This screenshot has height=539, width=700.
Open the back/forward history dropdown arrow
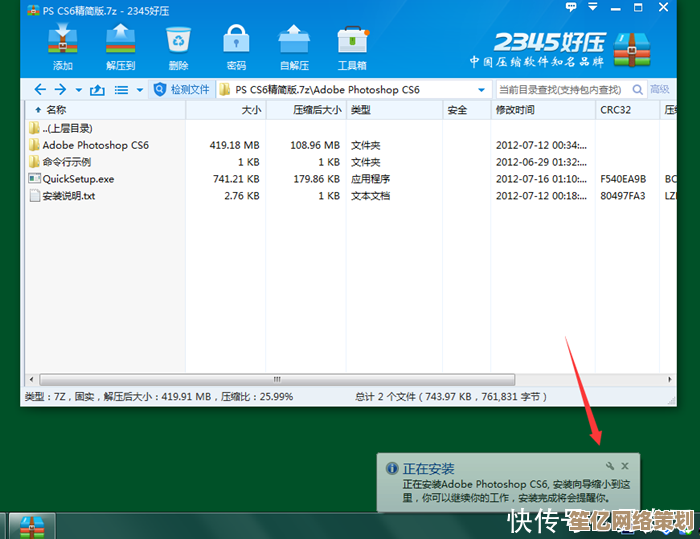(77, 90)
